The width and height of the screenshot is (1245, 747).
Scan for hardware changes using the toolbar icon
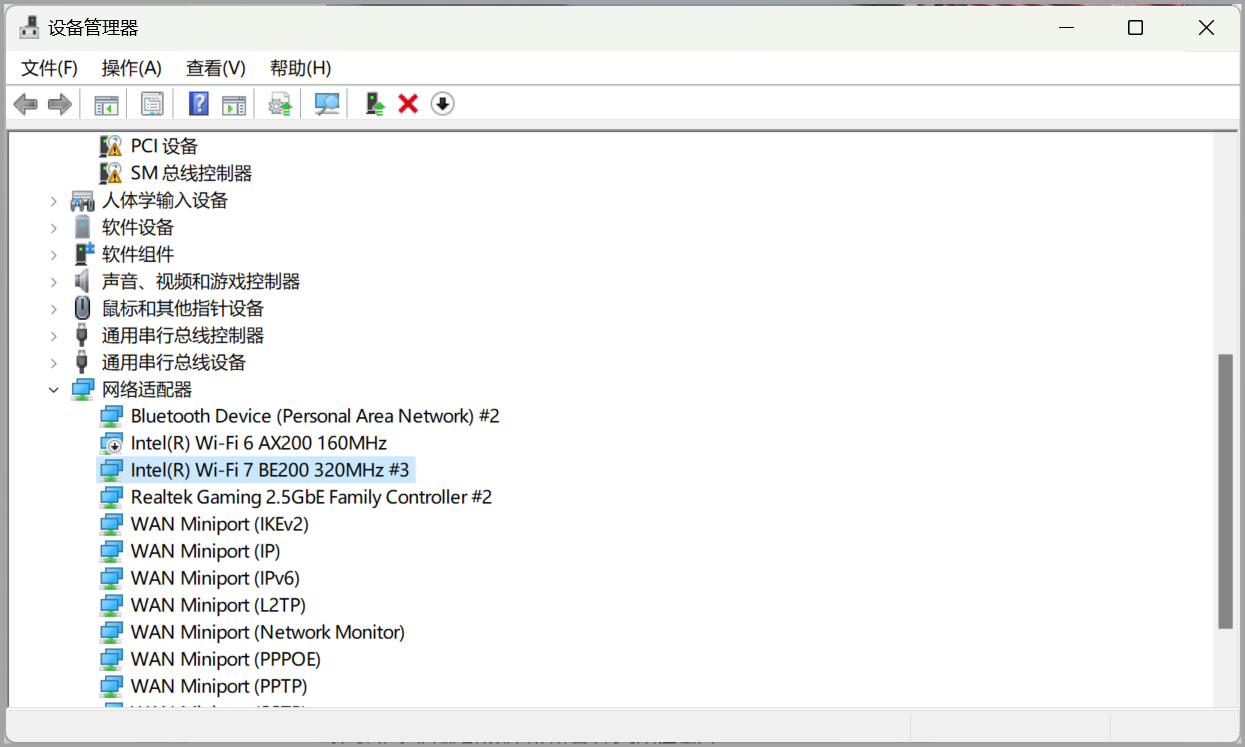[x=327, y=104]
